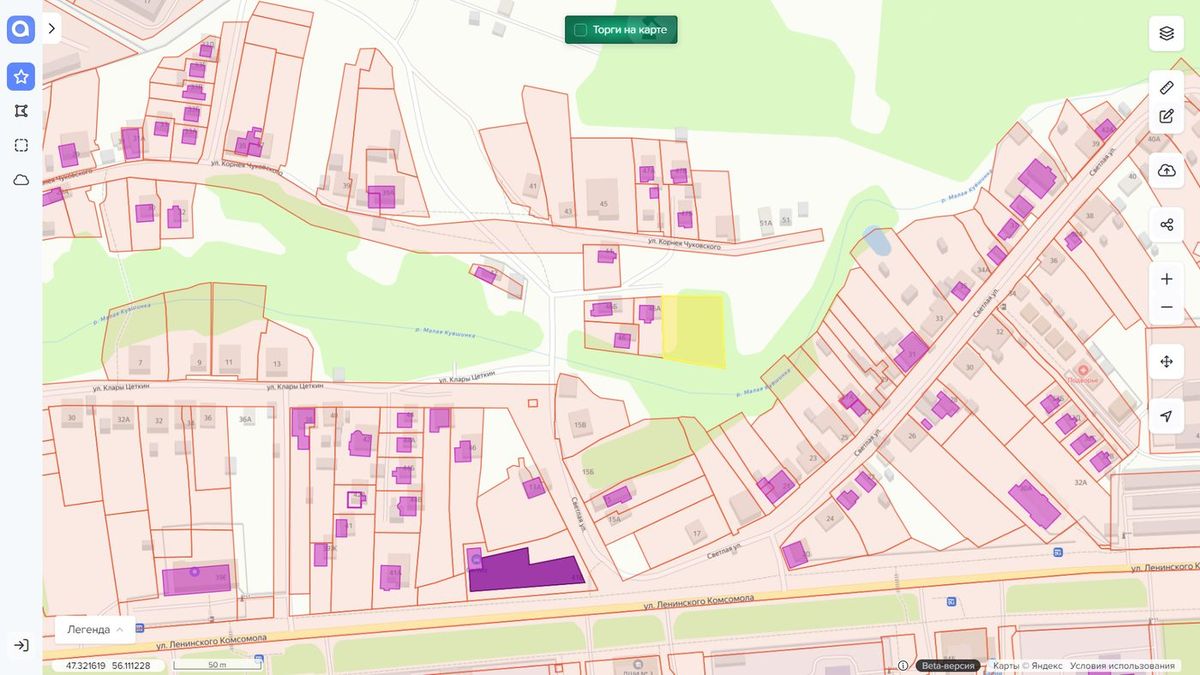1200x675 pixels.
Task: Open the Условия использования link
Action: pyautogui.click(x=1123, y=666)
